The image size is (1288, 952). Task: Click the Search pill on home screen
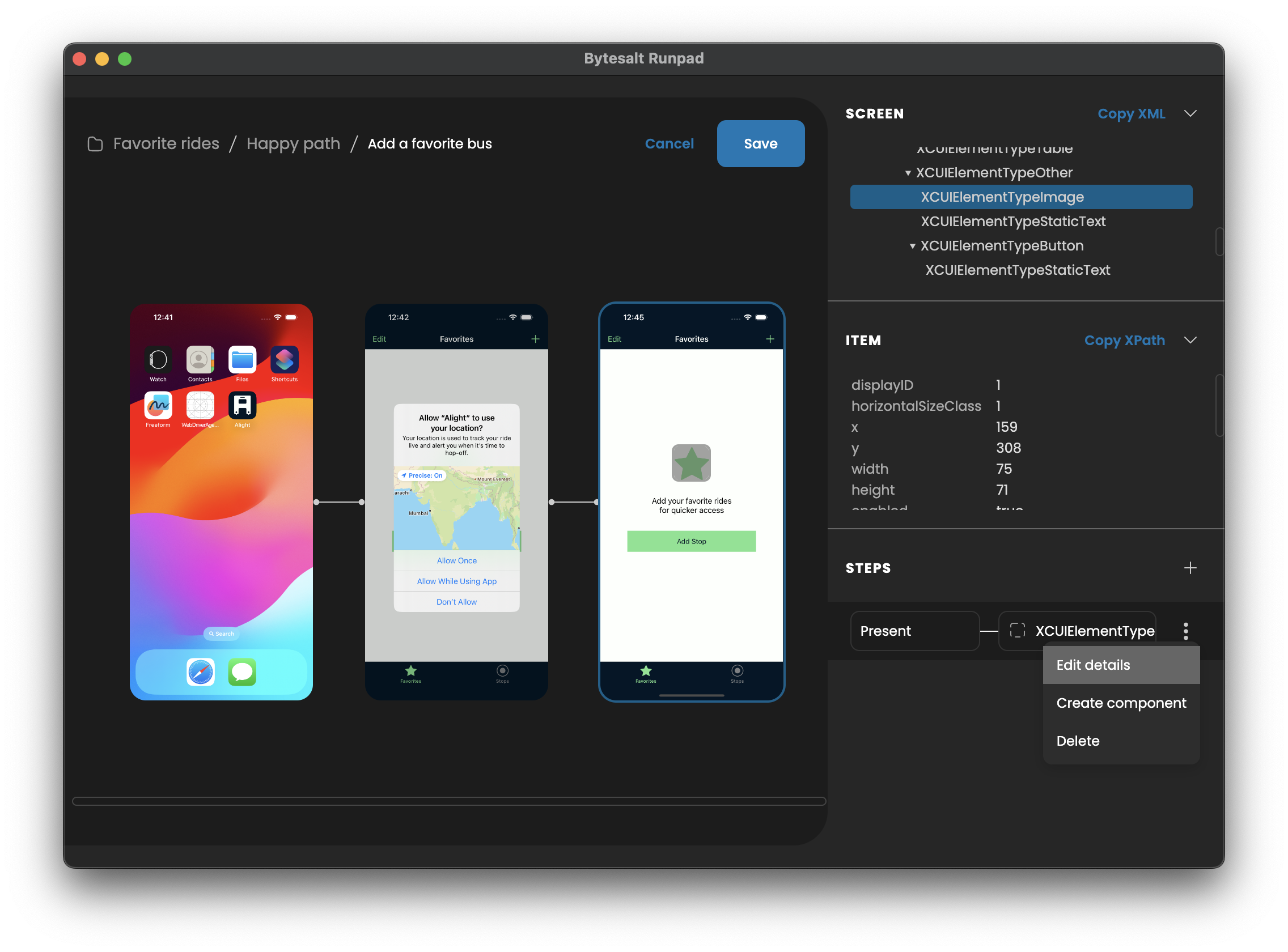tap(222, 634)
